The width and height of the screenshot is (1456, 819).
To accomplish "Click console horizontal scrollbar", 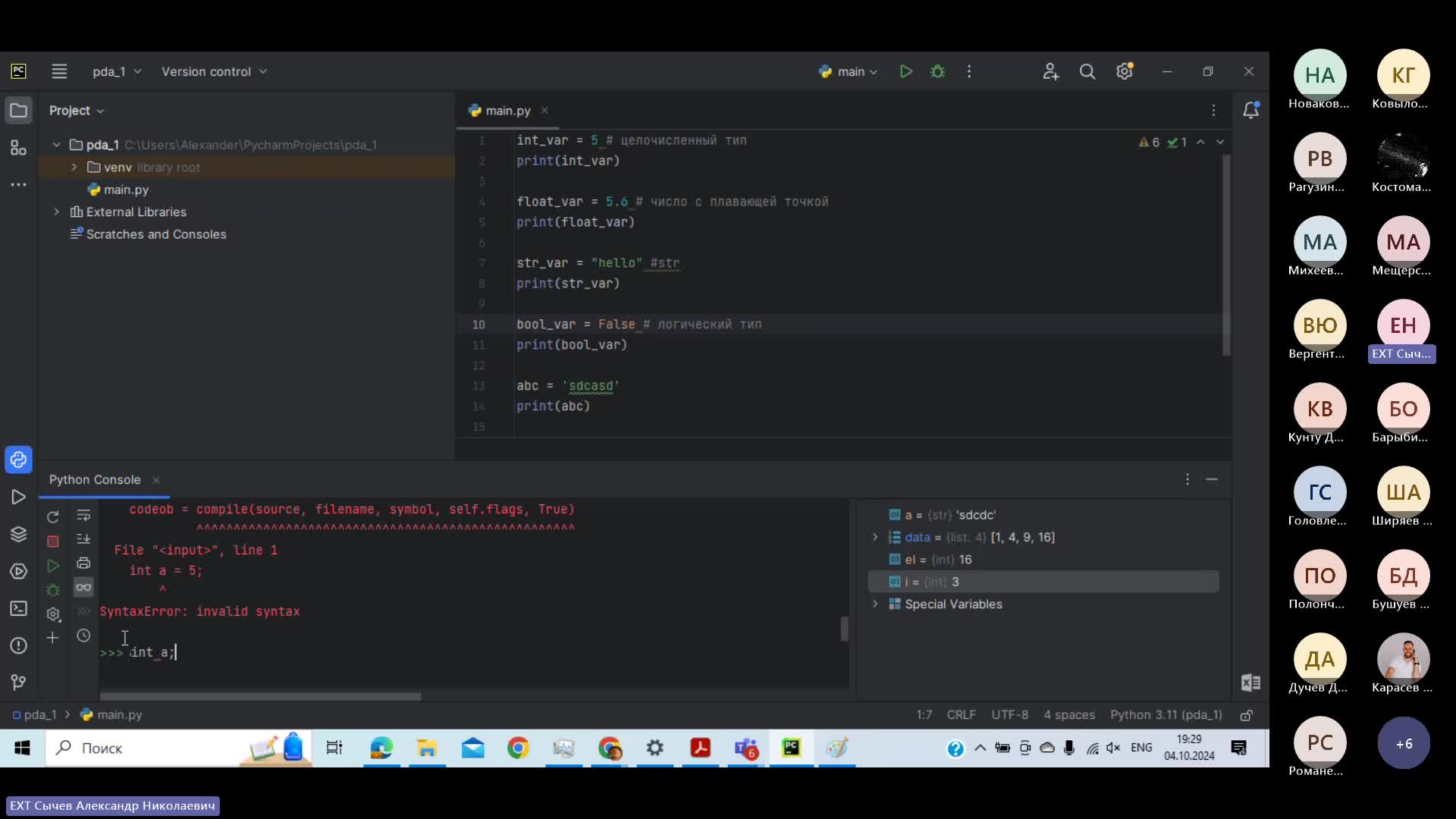I will [260, 696].
